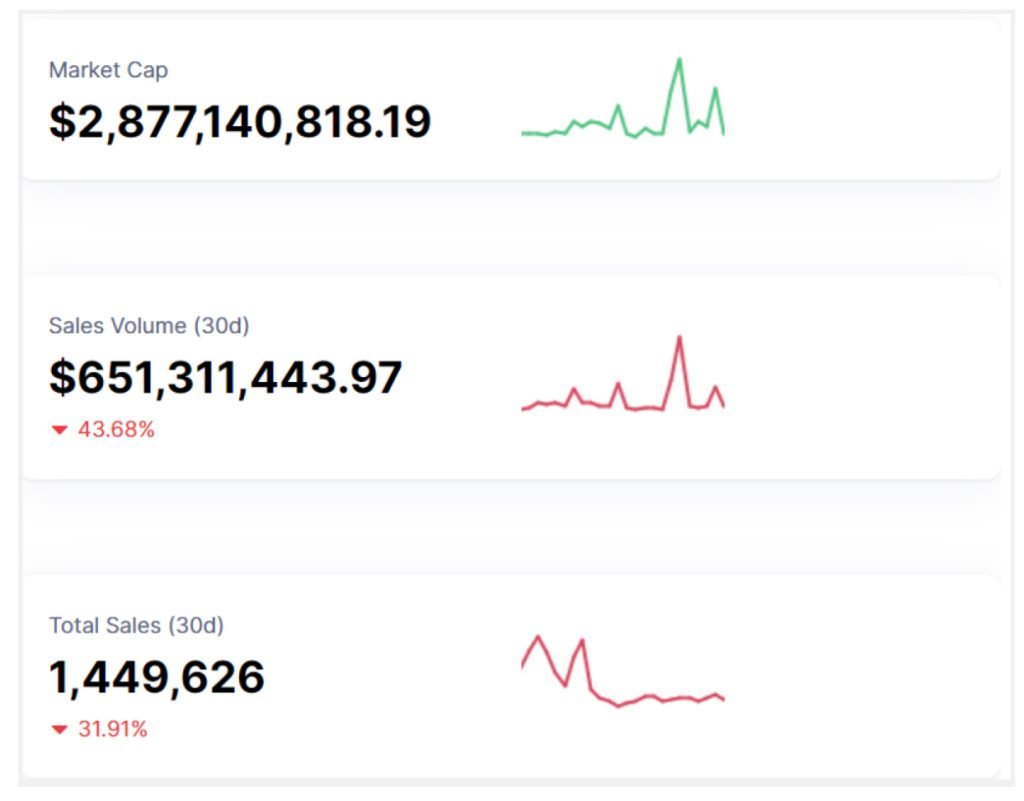Click the red down arrow beside 43.68%
This screenshot has height=801, width=1024.
tap(59, 430)
